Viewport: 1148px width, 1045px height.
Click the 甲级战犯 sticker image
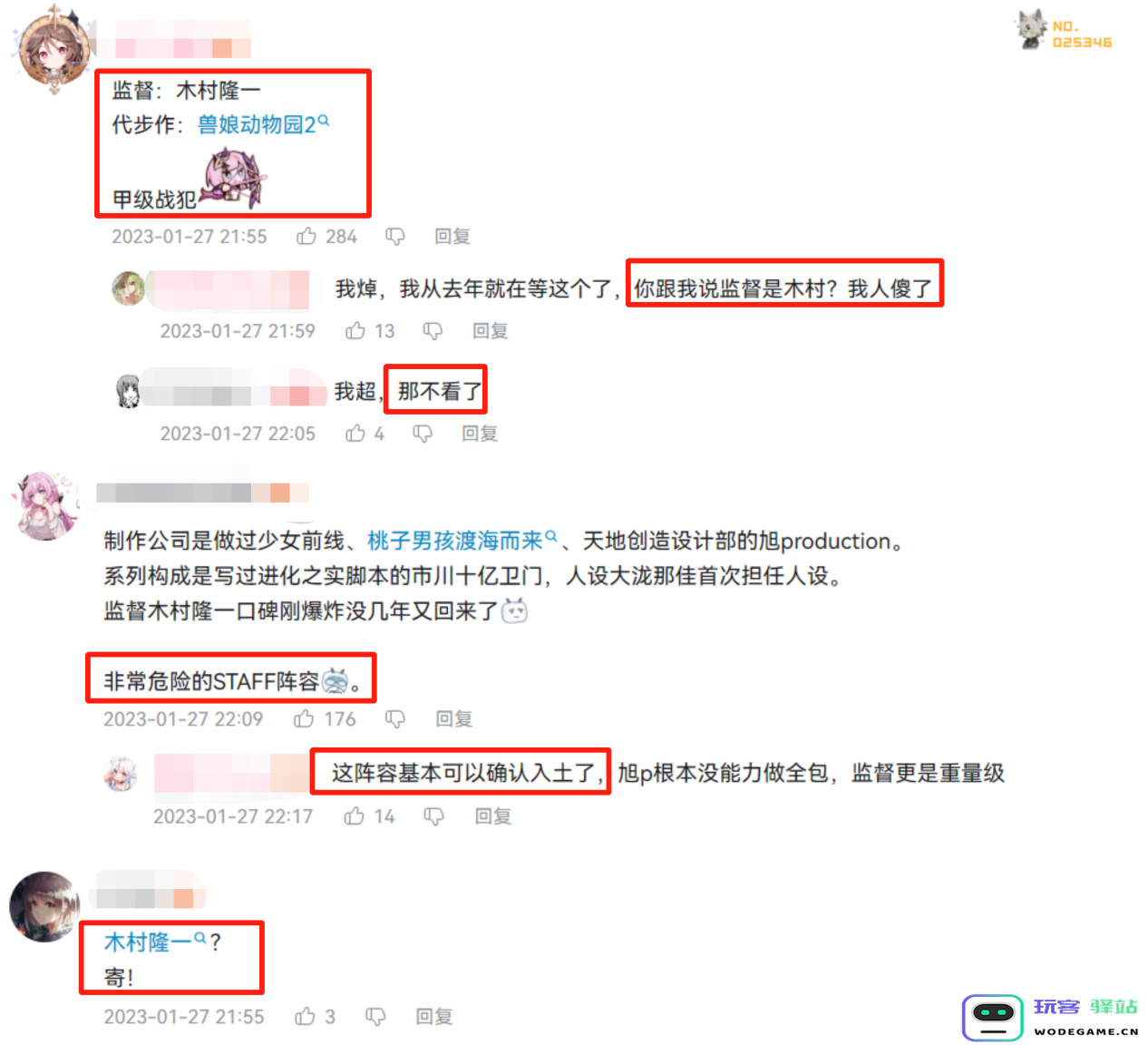click(232, 178)
